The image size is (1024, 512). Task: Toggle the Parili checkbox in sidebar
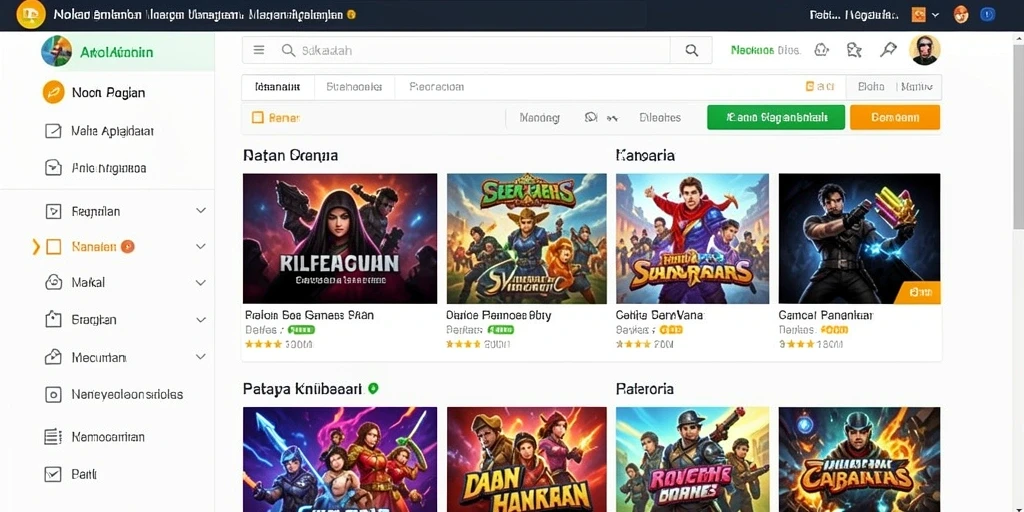[53, 474]
